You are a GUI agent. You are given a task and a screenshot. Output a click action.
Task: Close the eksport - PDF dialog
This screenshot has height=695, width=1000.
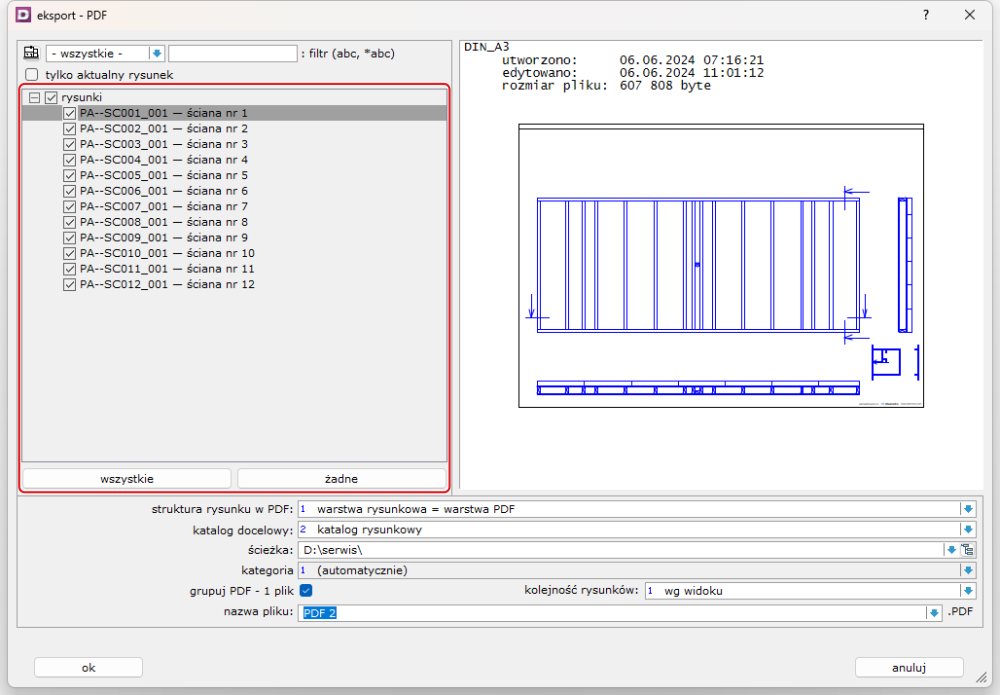point(969,15)
